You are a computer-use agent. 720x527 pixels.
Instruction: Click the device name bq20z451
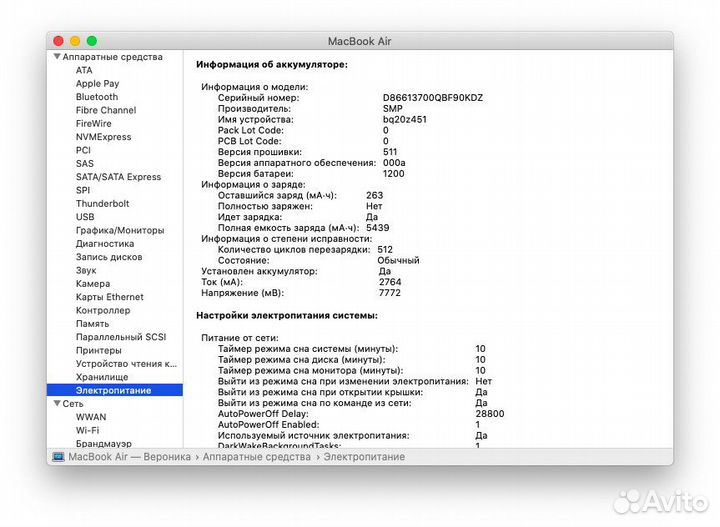pyautogui.click(x=405, y=119)
